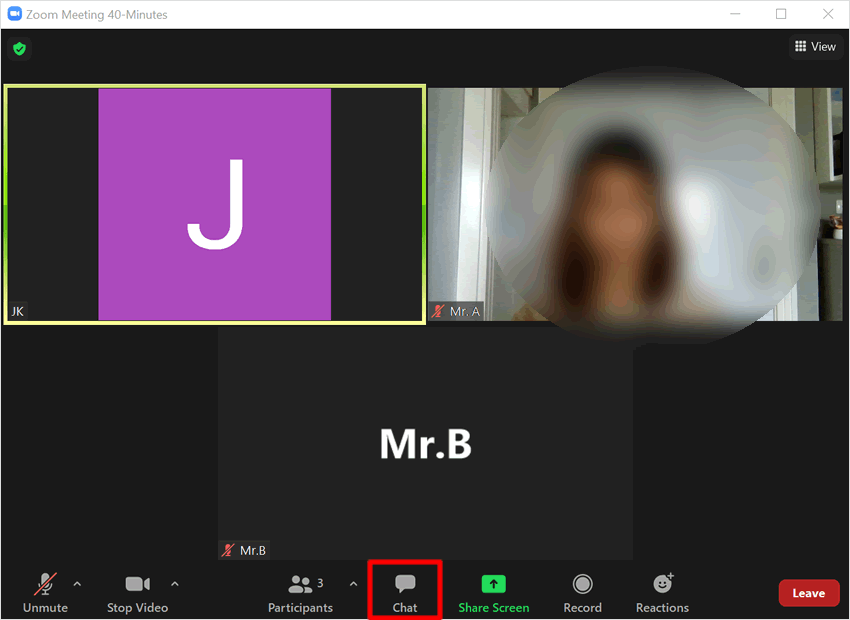The width and height of the screenshot is (850, 620).
Task: Start recording with Record button
Action: pos(582,593)
